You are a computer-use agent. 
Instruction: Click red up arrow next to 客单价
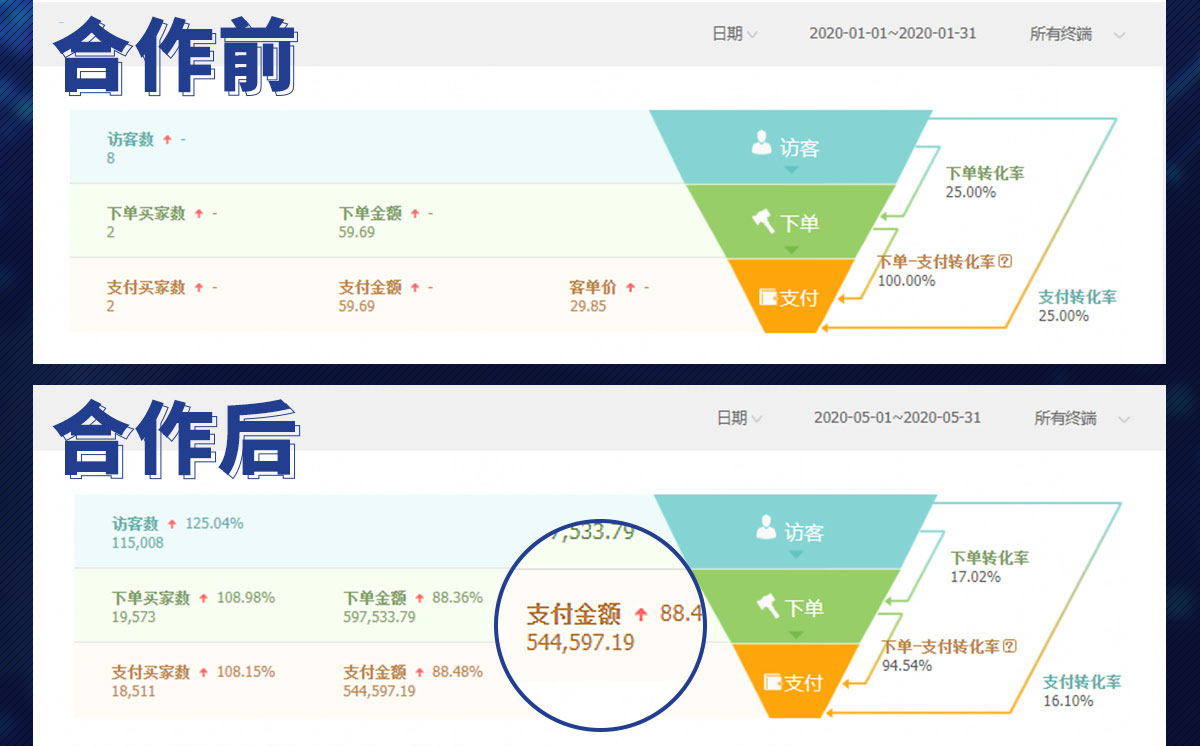click(631, 288)
